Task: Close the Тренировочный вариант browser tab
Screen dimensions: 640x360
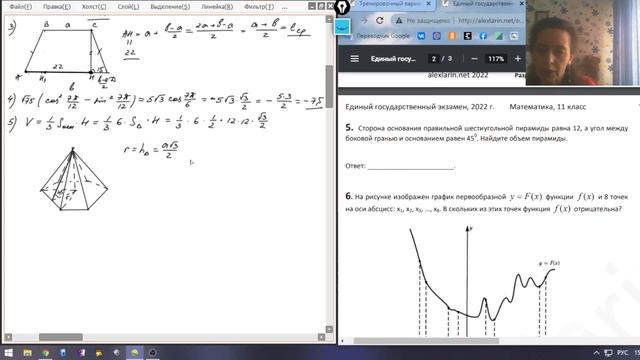Action: [428, 4]
